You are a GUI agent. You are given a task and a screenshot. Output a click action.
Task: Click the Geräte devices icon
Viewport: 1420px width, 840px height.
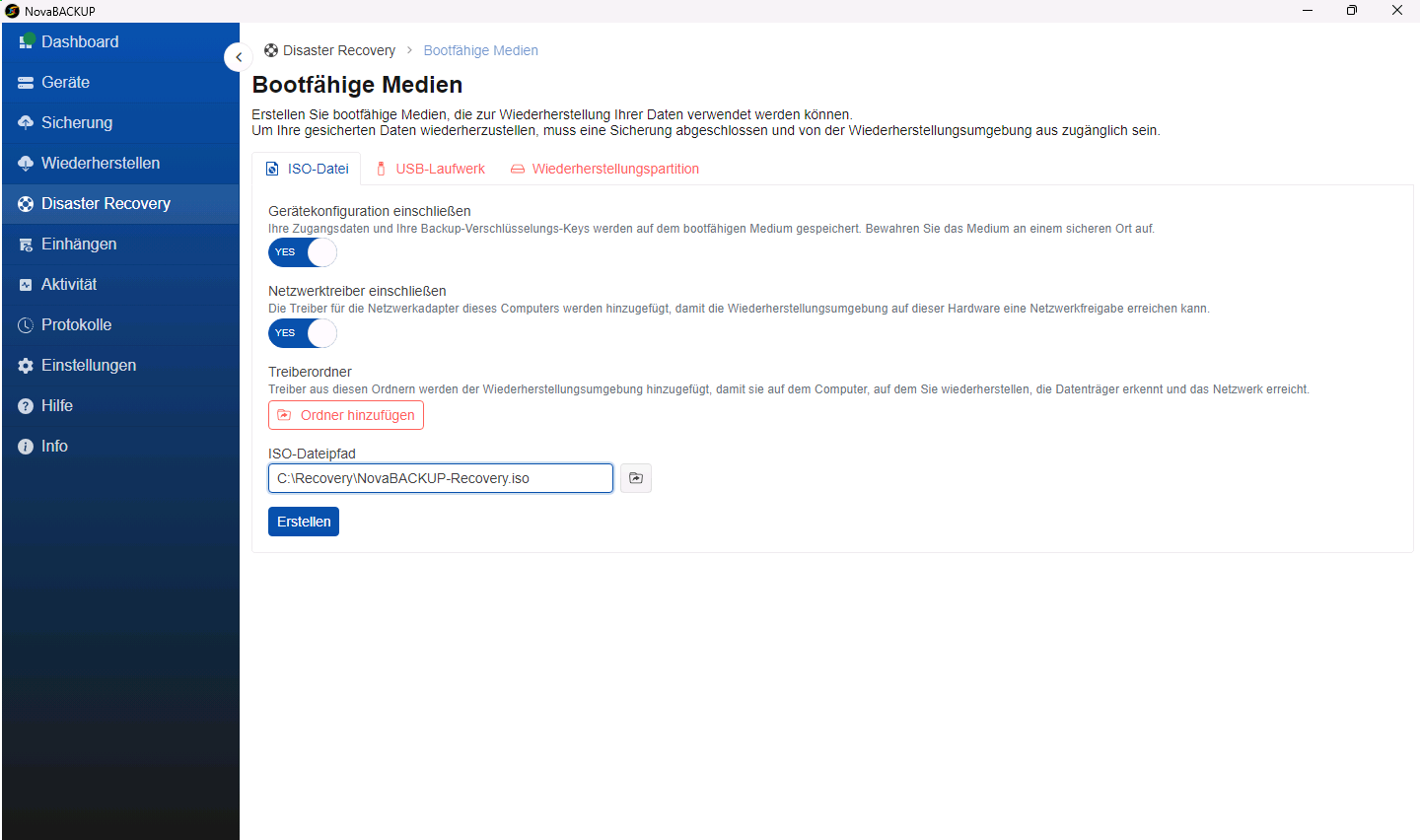tap(26, 83)
